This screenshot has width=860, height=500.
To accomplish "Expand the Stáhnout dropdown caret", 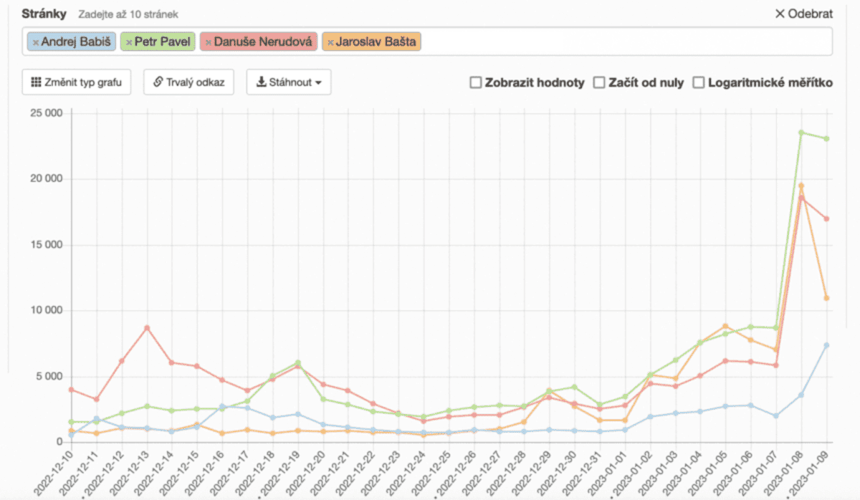I will pos(318,83).
